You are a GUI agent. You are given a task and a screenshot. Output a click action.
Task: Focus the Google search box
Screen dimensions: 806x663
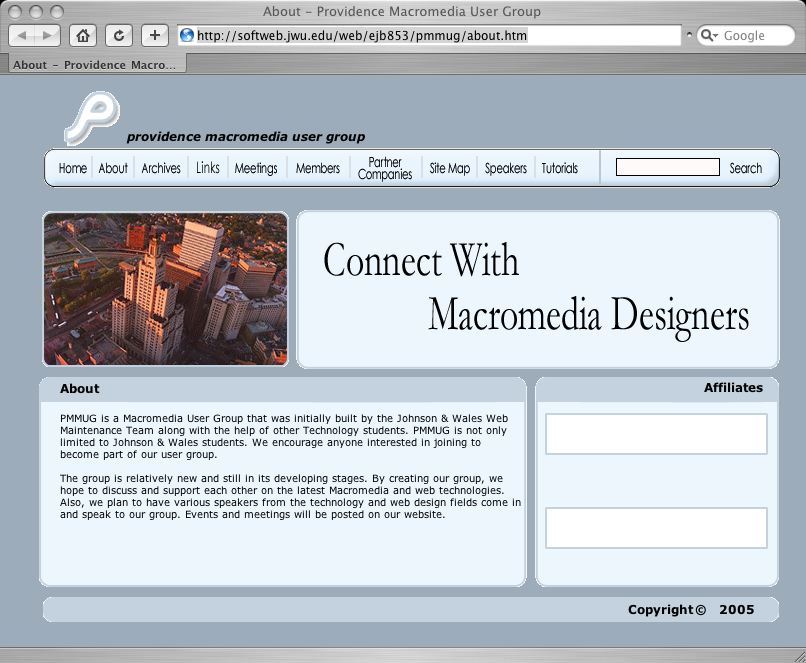746,35
